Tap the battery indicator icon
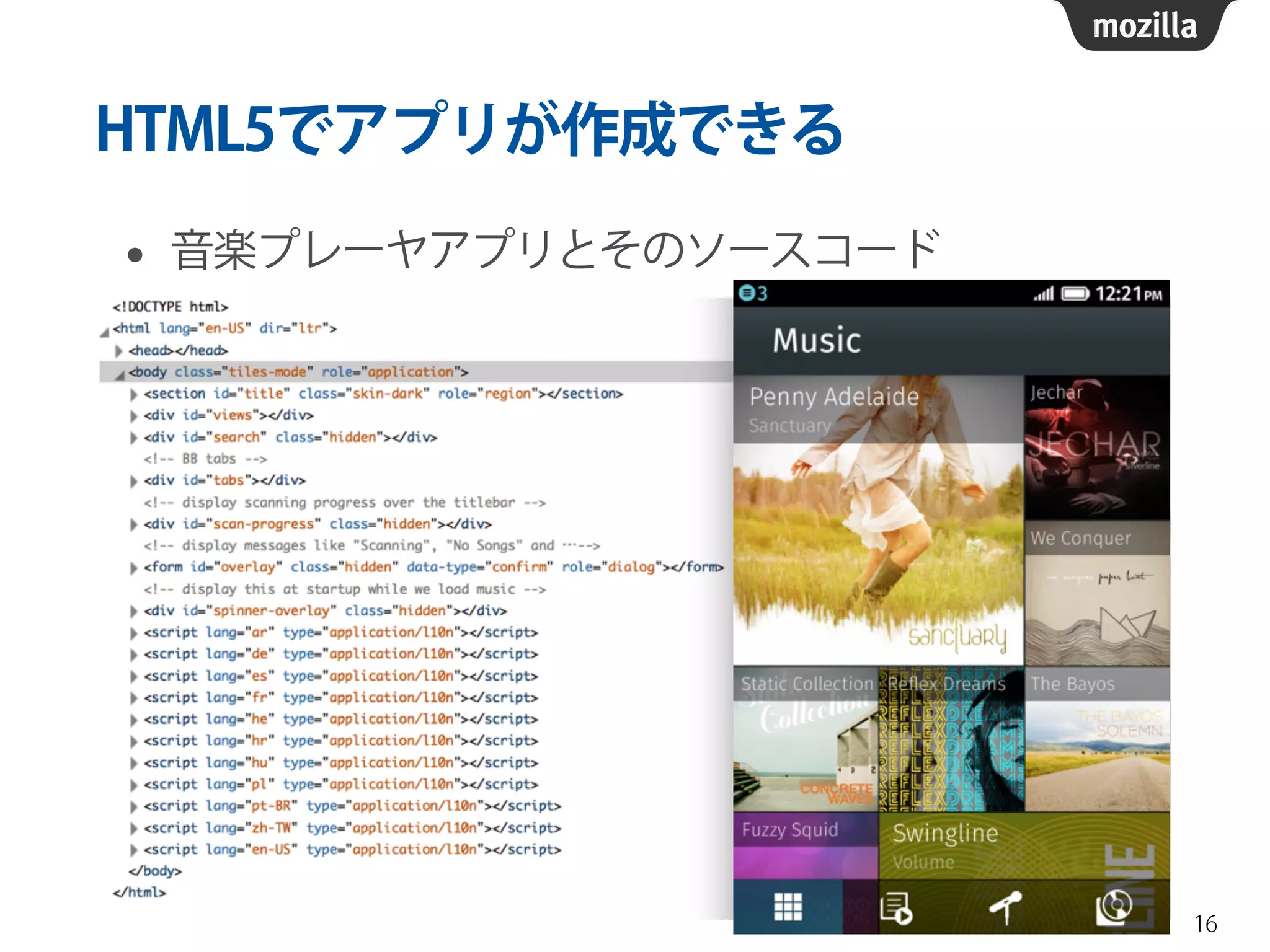The height and width of the screenshot is (952, 1270). click(x=1075, y=293)
